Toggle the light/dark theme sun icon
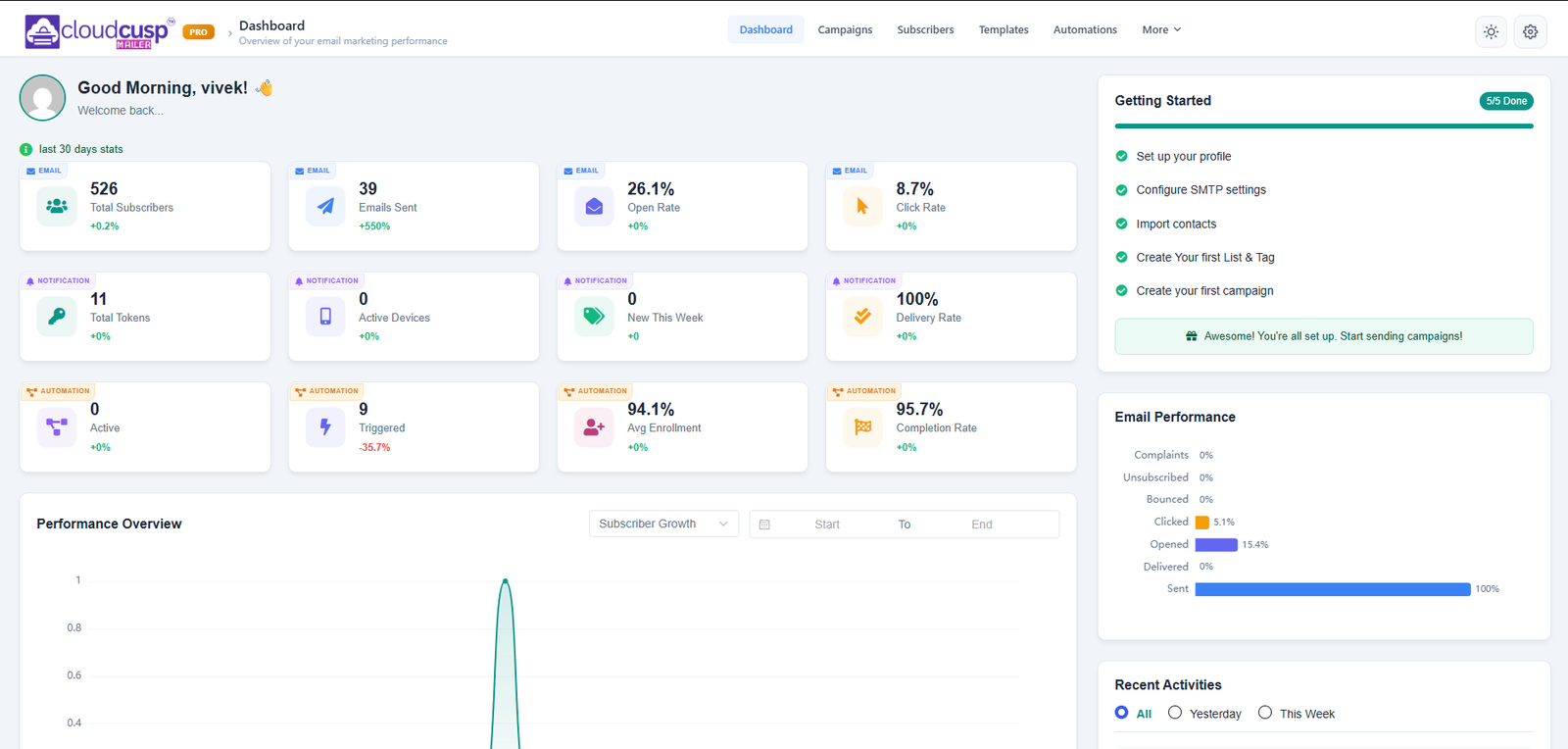Image resolution: width=1568 pixels, height=749 pixels. 1491,31
